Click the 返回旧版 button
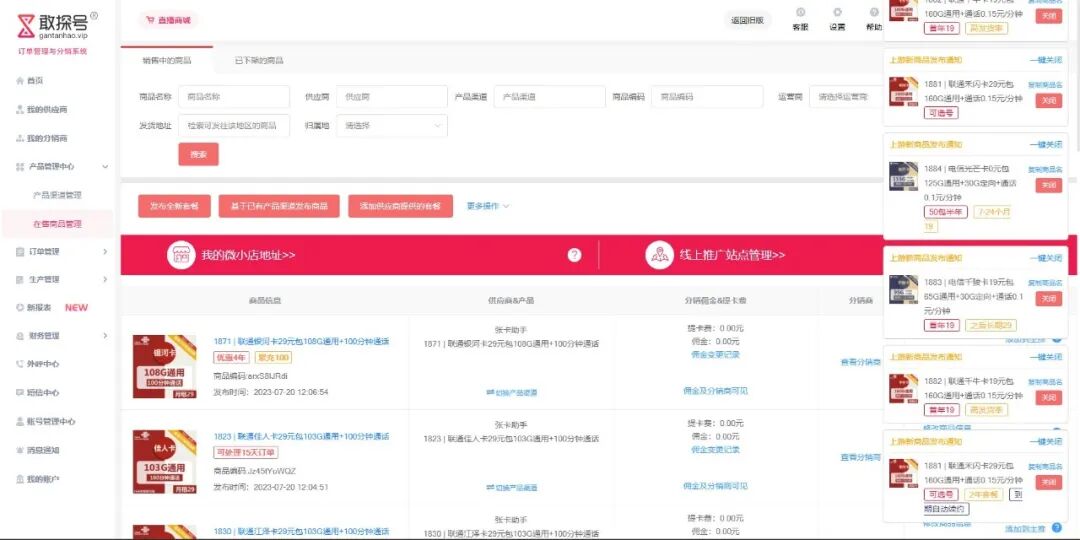The height and width of the screenshot is (540, 1080). click(747, 21)
